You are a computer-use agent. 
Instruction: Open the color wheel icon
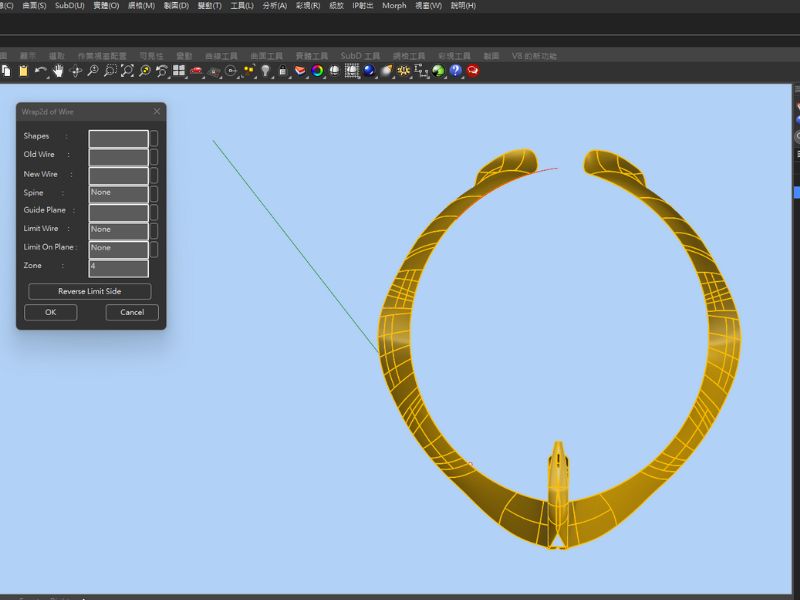pyautogui.click(x=317, y=71)
